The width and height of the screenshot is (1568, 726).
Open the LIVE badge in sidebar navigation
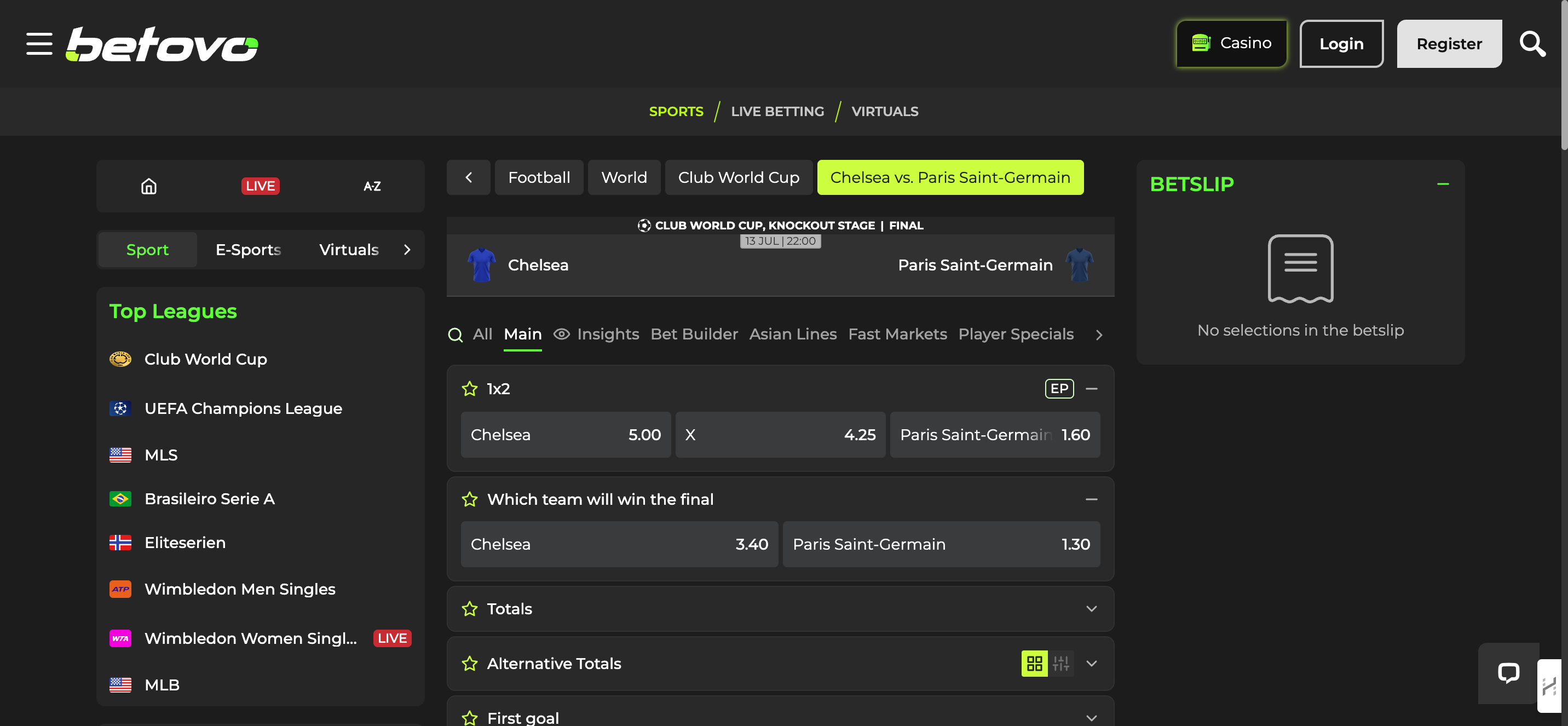coord(261,186)
